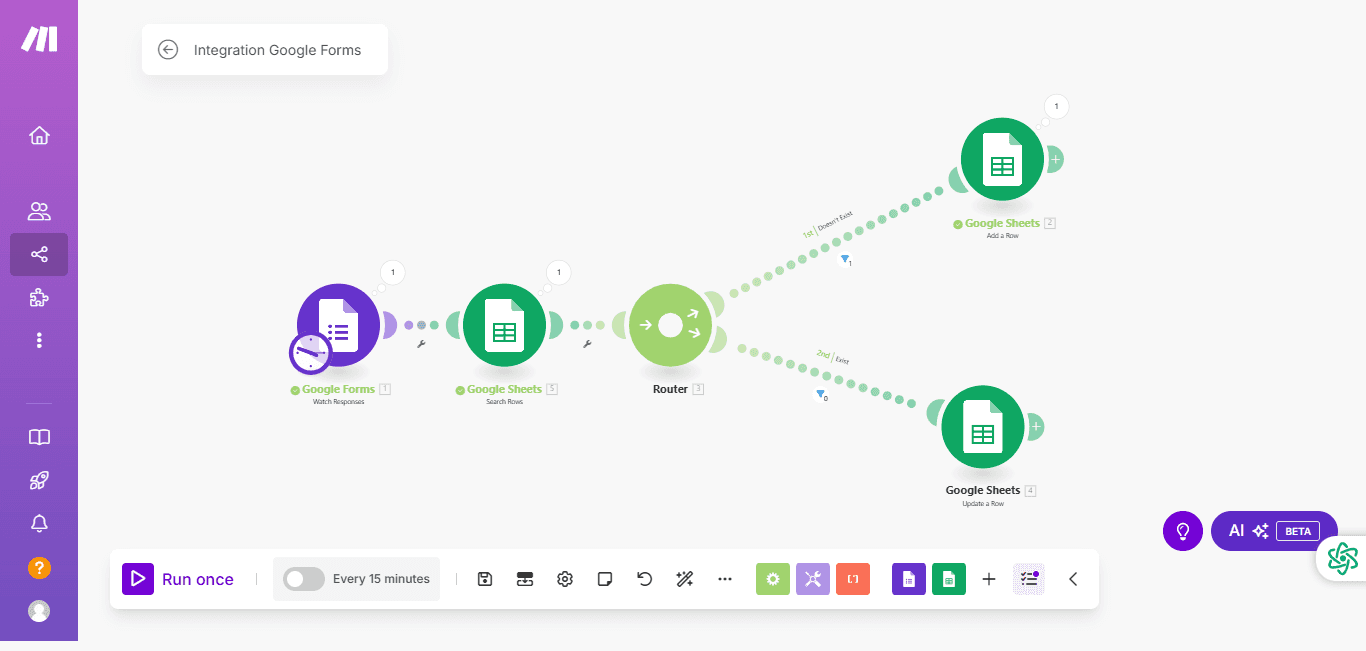
Task: Open the Import/Export blueprint icon
Action: (x=525, y=579)
